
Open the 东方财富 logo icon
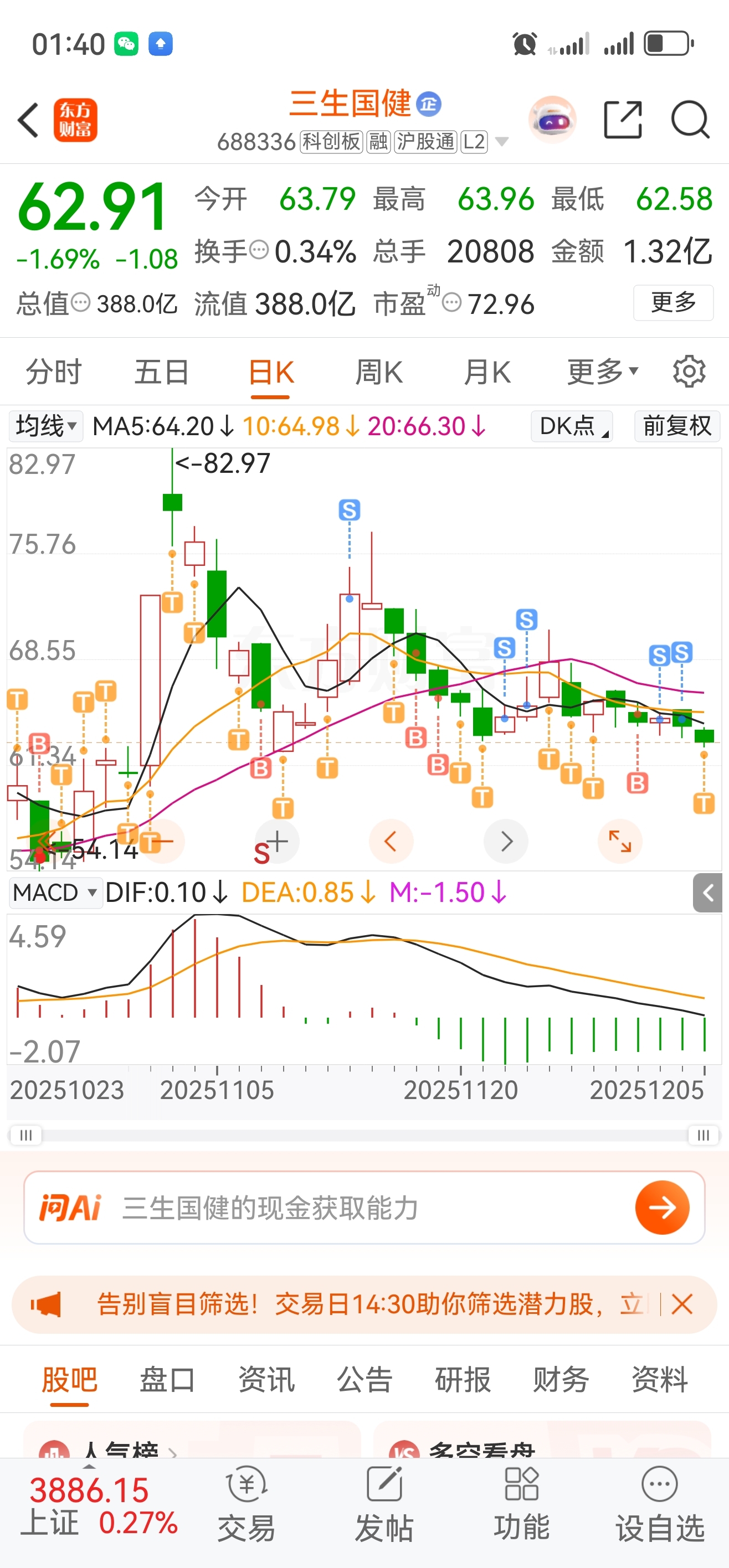point(75,120)
